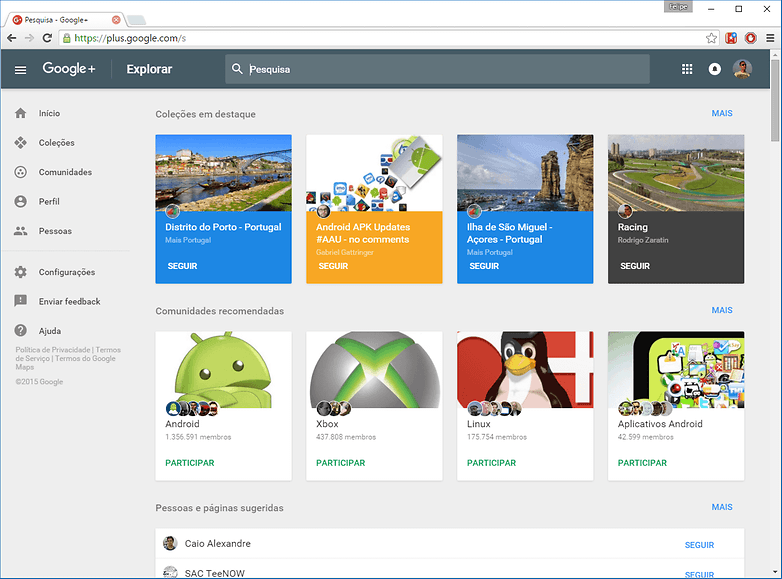This screenshot has height=579, width=782.
Task: Click the search magnifier icon
Action: pos(237,69)
